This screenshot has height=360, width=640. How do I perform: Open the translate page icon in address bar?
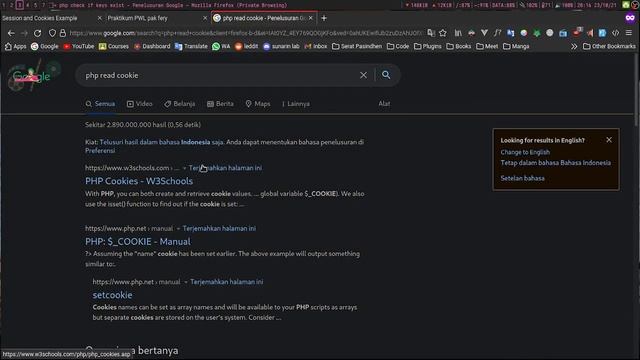click(431, 33)
